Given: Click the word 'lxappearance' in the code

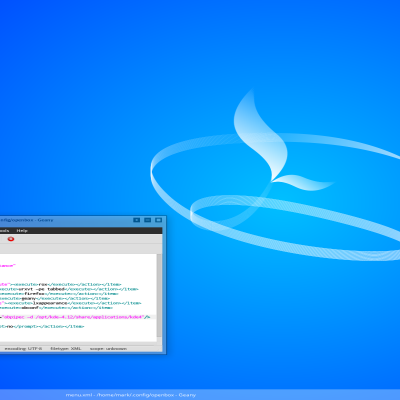Looking at the screenshot, I should [x=51, y=303].
